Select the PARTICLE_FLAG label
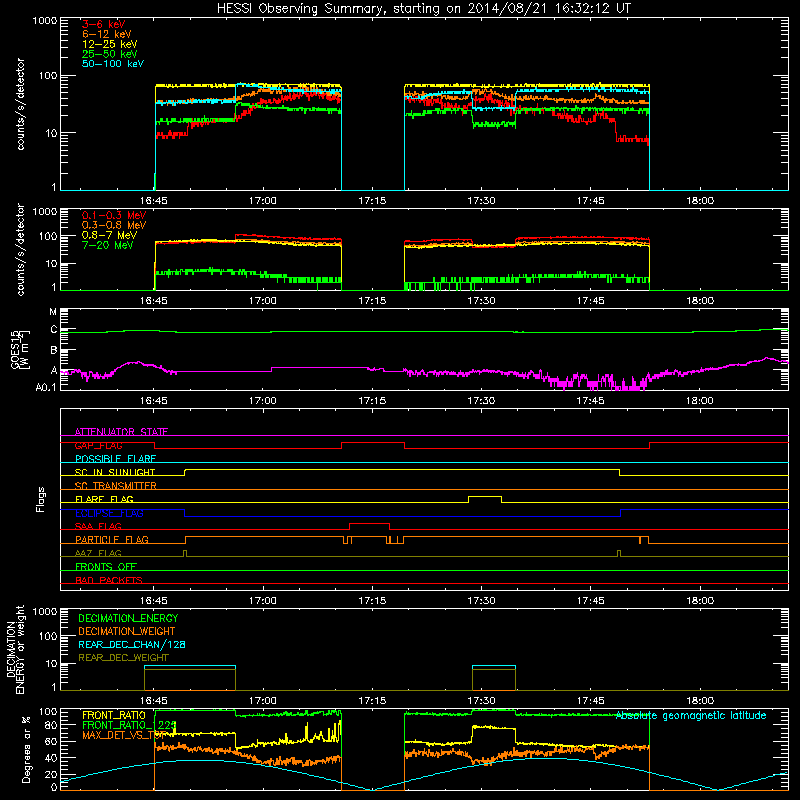Image resolution: width=800 pixels, height=800 pixels. [112, 539]
